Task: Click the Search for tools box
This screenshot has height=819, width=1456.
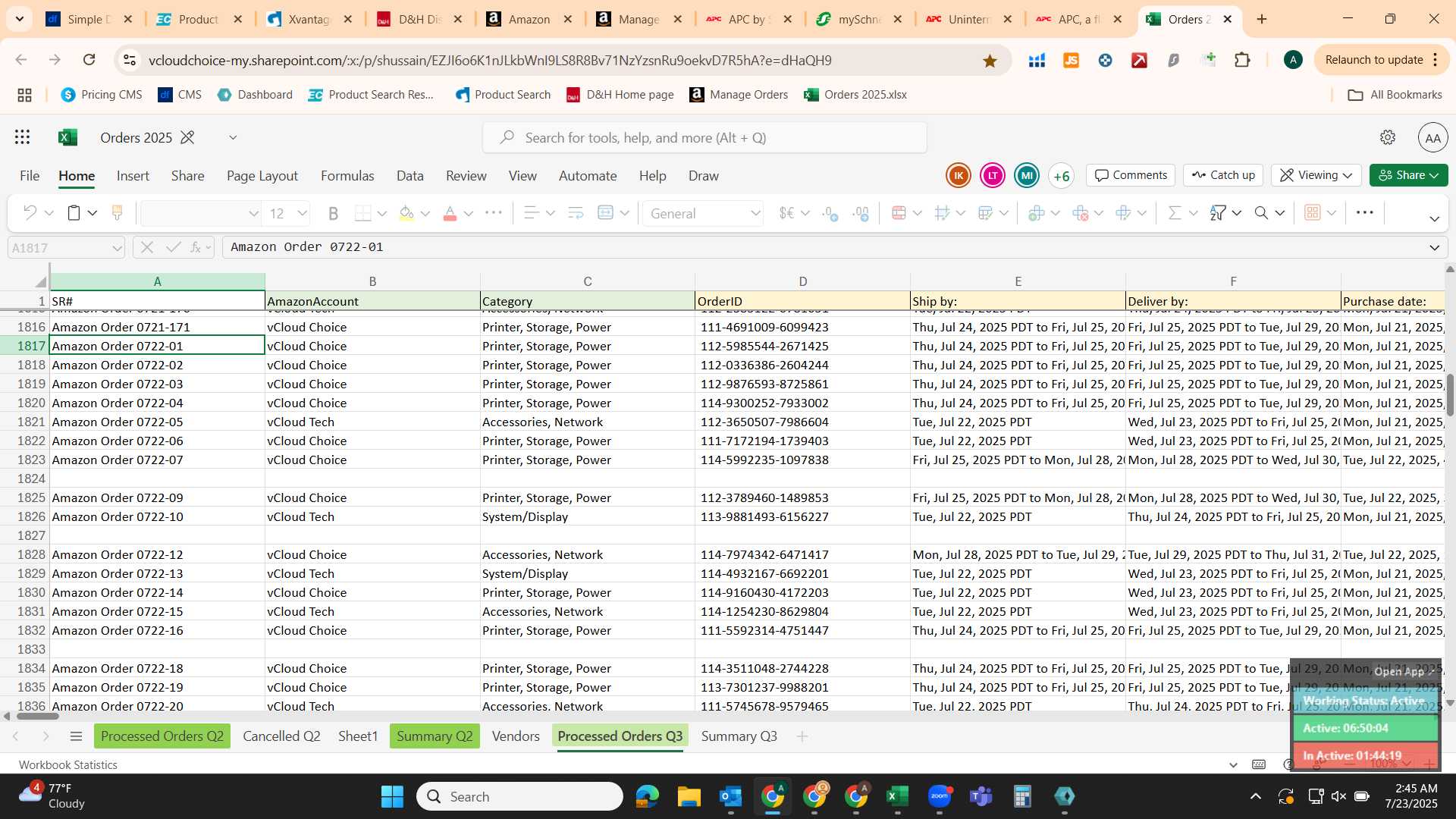Action: tap(704, 137)
